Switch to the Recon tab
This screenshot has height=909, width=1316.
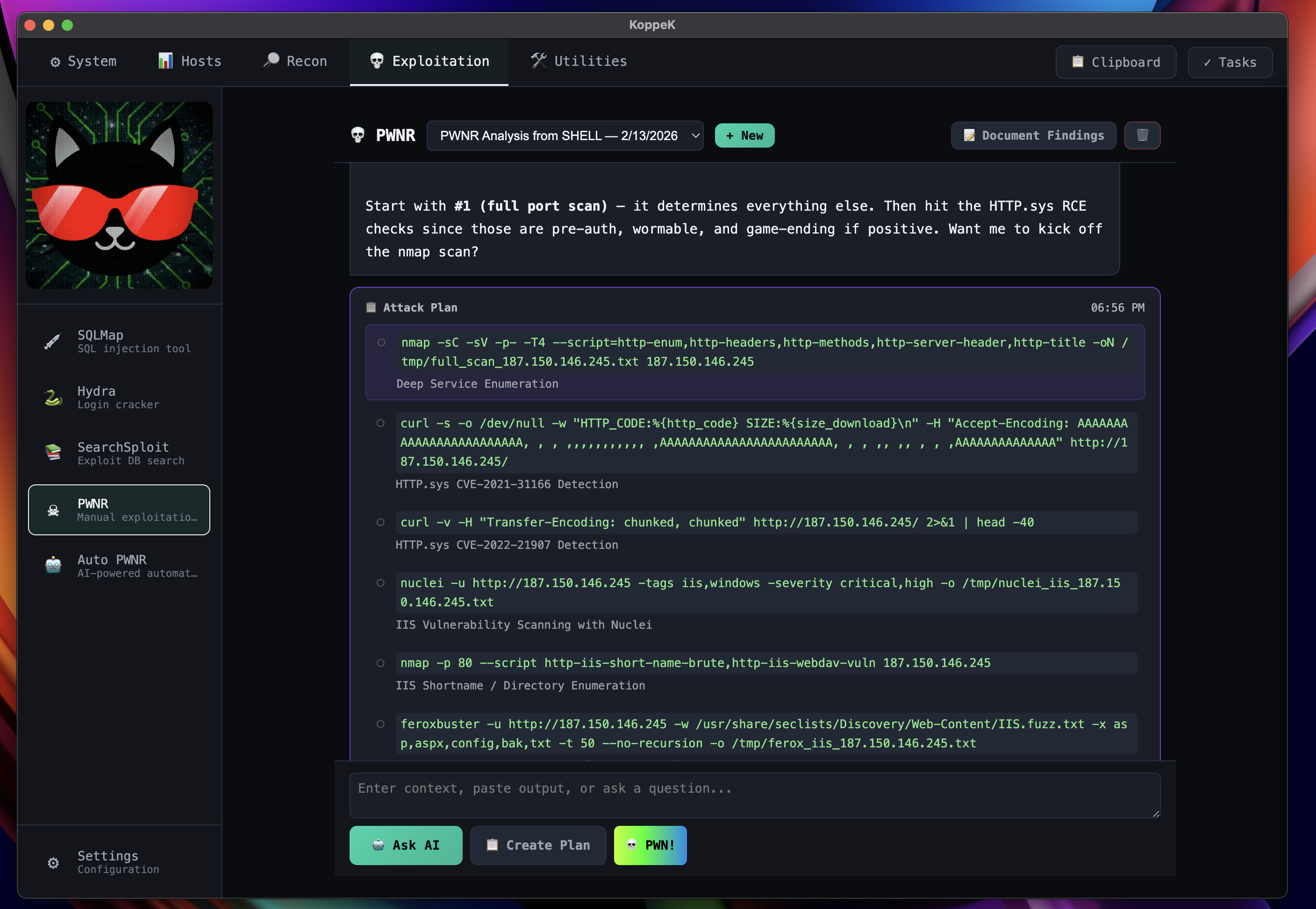point(295,62)
